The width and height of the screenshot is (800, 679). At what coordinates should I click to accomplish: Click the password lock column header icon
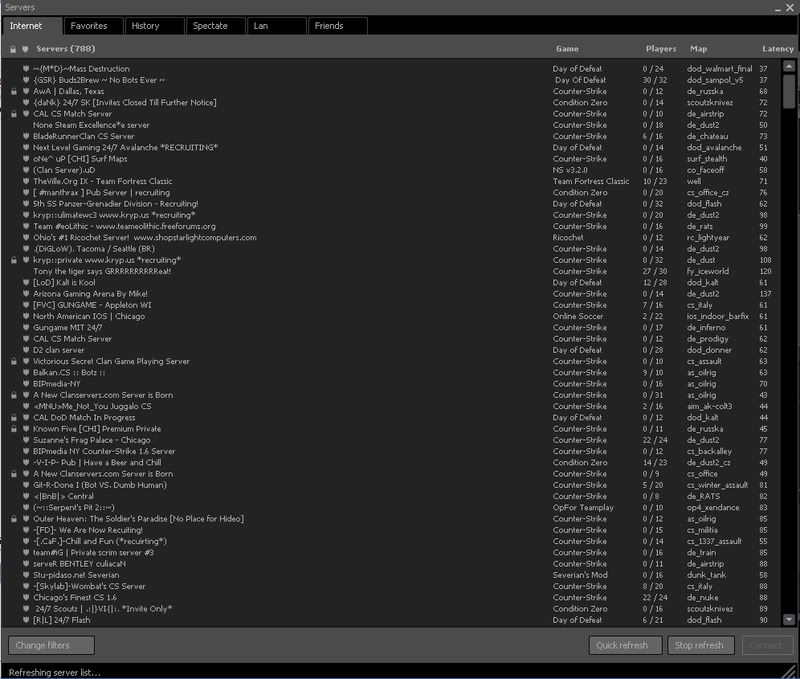[x=12, y=49]
